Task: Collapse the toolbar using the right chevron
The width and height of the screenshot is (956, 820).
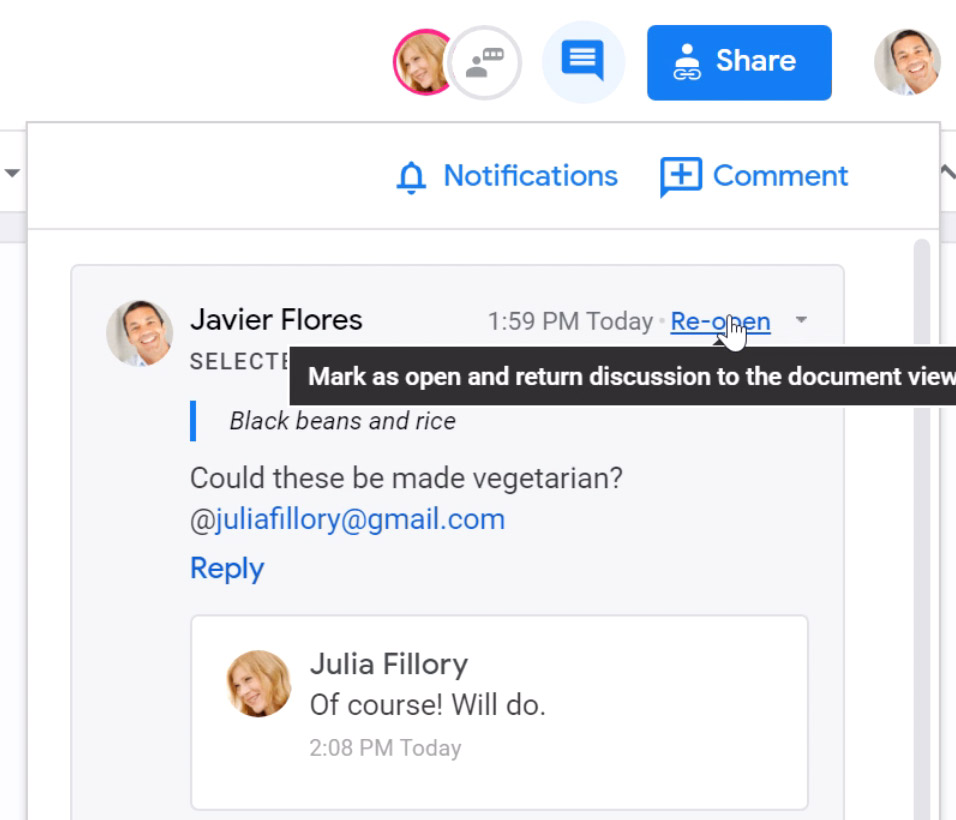Action: coord(947,172)
